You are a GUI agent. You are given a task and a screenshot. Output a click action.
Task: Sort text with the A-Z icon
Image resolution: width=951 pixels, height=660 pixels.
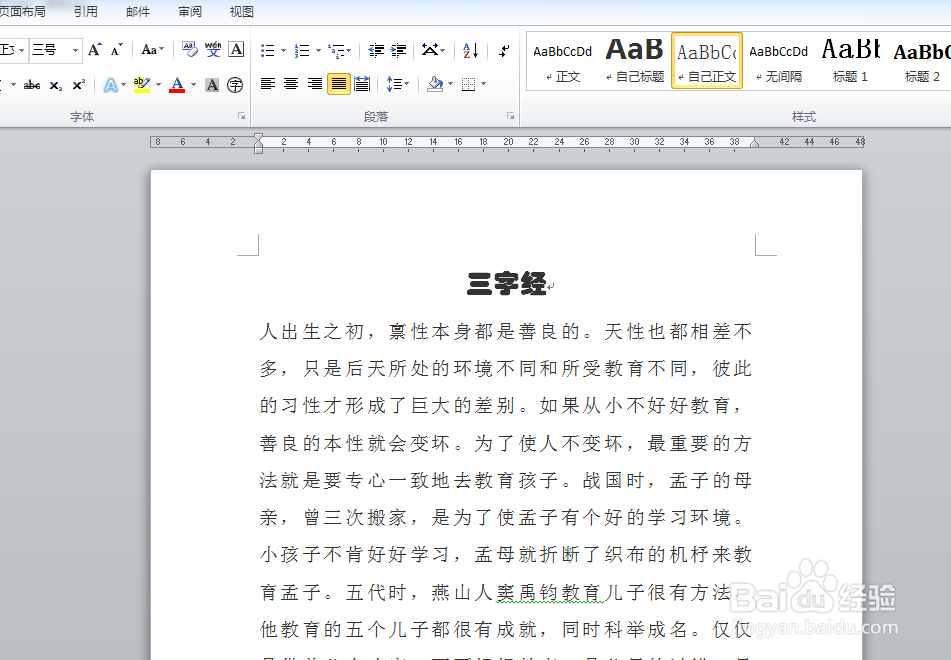click(x=471, y=50)
